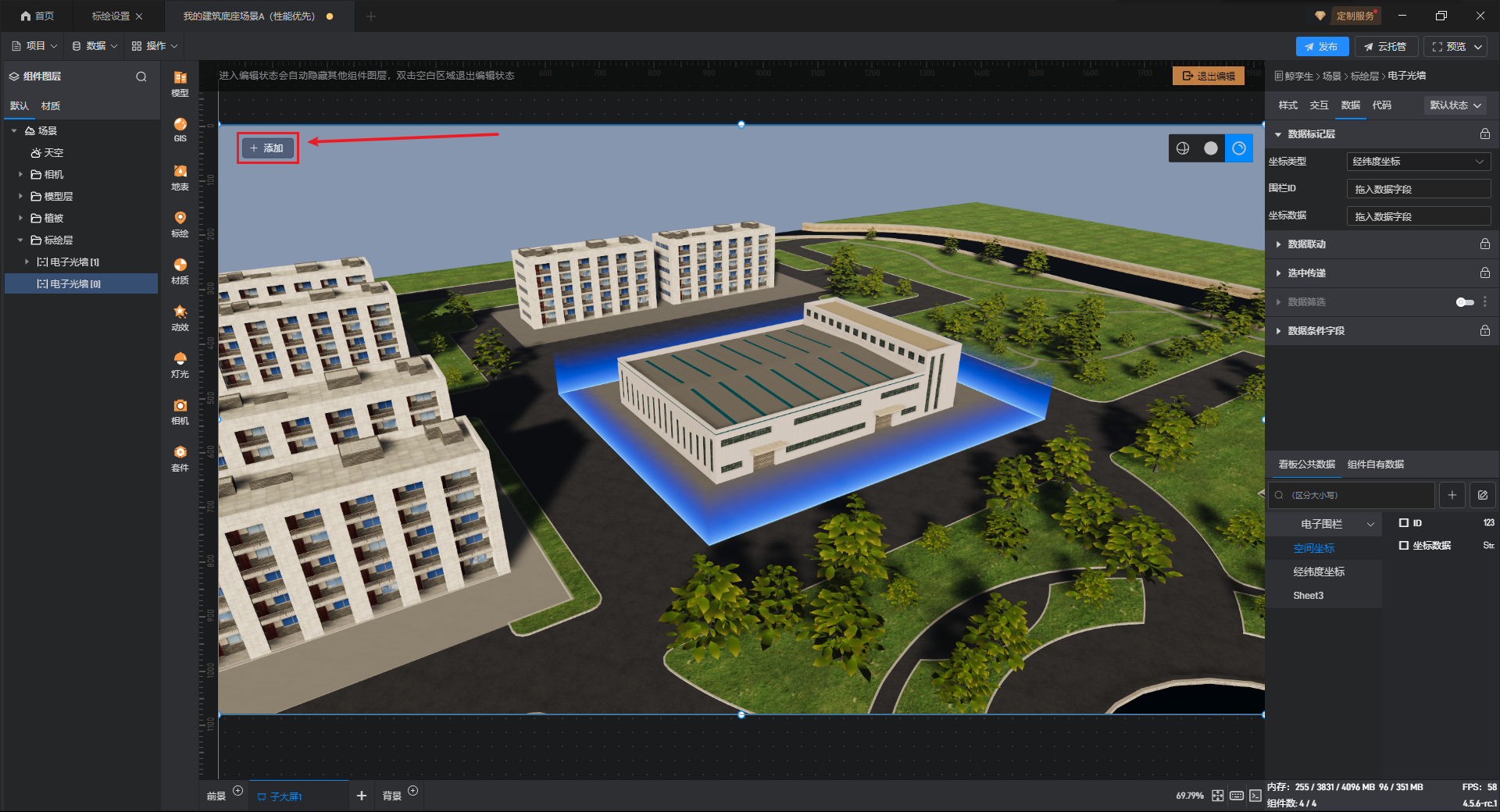Screen dimensions: 1500x812
Task: Open the 动效 effects icon
Action: click(x=180, y=316)
